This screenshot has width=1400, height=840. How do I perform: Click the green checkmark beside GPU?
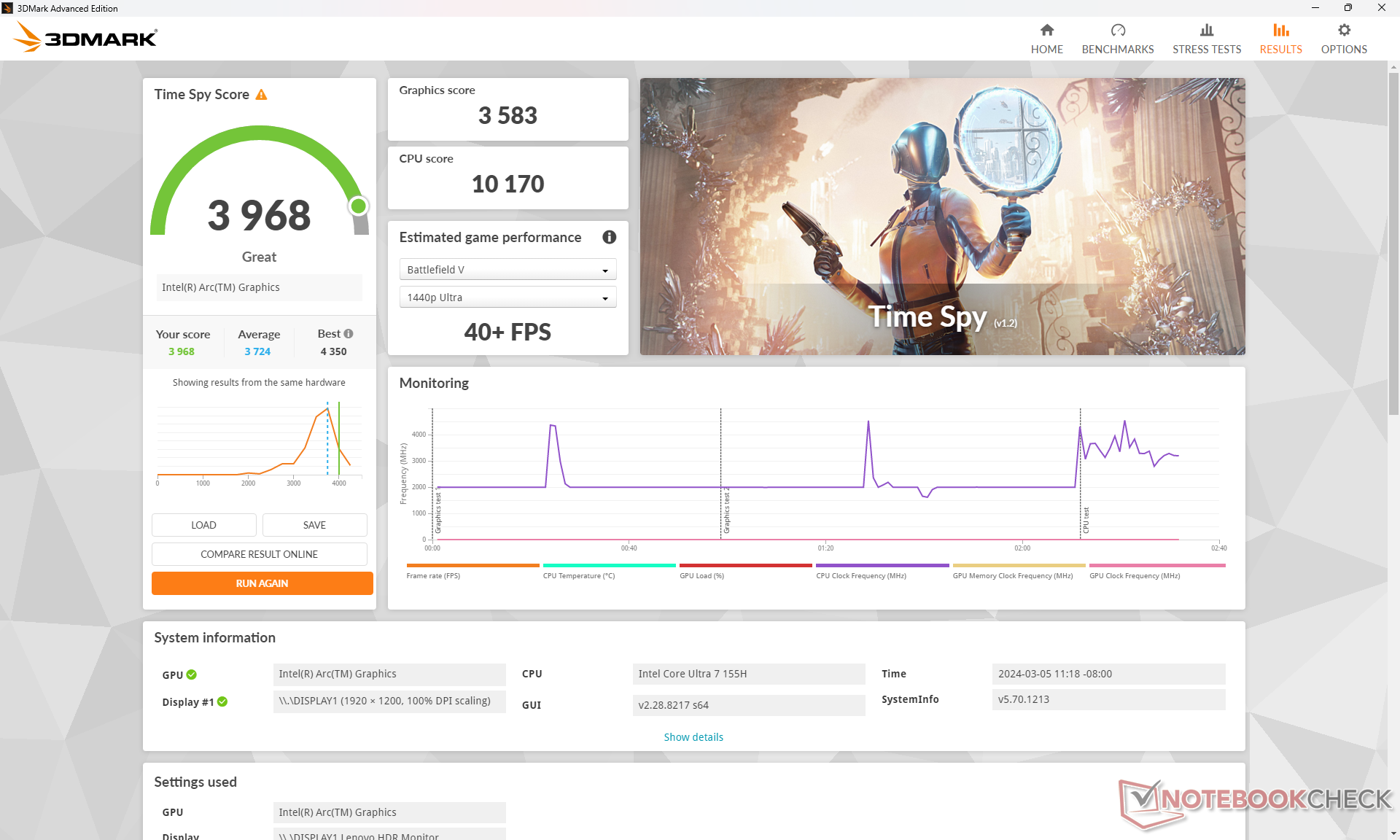pyautogui.click(x=192, y=674)
